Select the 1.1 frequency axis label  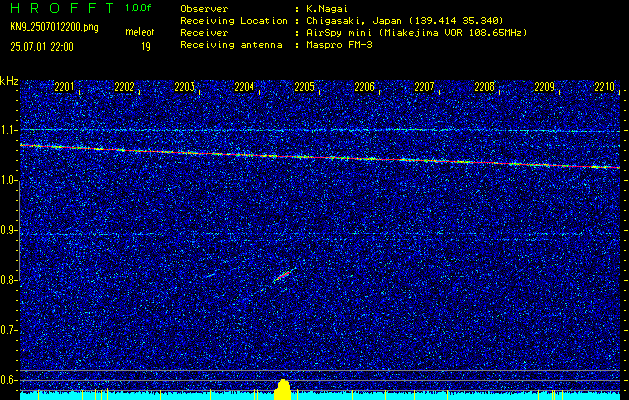(x=8, y=131)
